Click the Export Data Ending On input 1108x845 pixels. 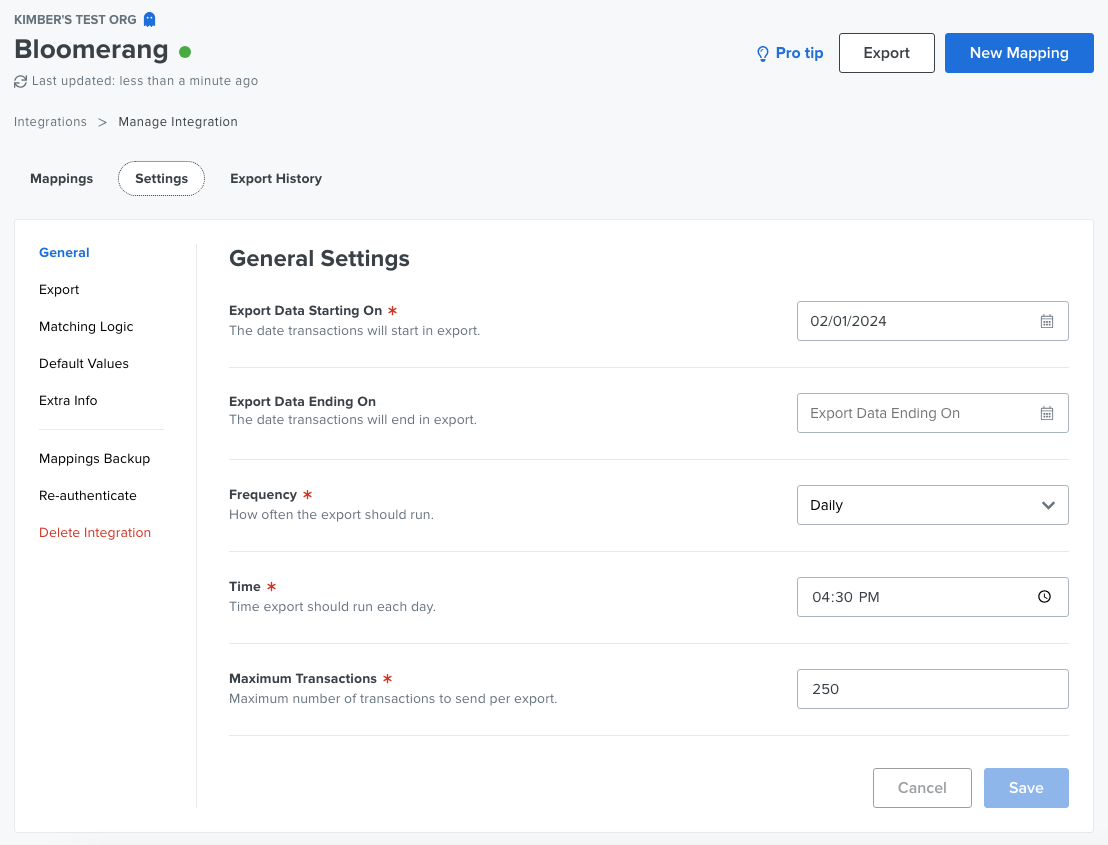(932, 413)
